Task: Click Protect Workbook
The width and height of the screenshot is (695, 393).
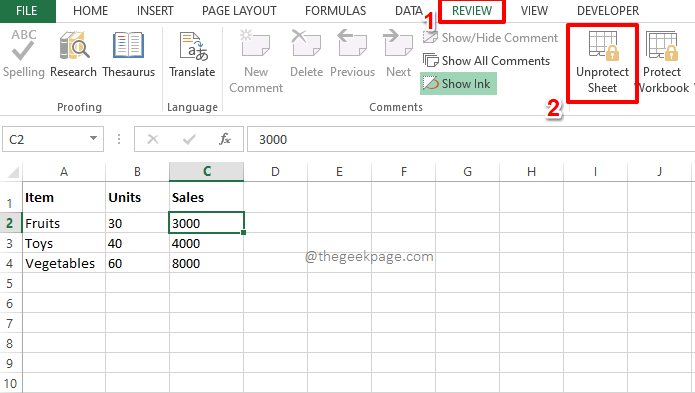Action: tap(663, 63)
